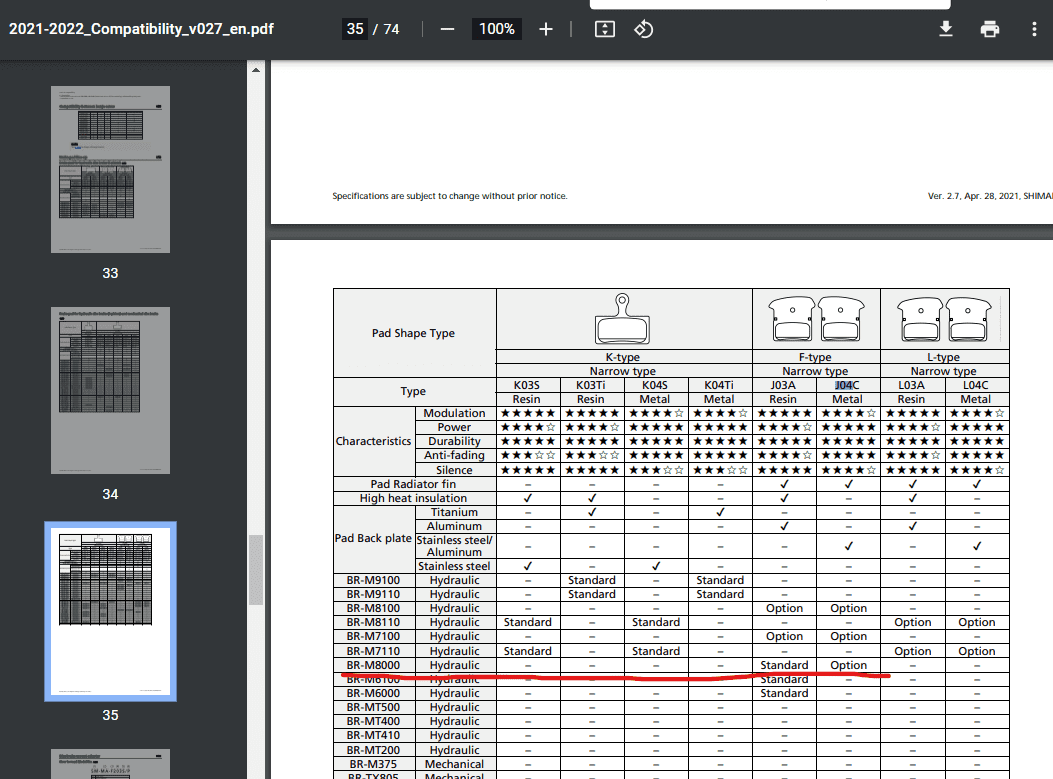Click the BR-MT500 row label
This screenshot has width=1053, height=779.
click(373, 707)
